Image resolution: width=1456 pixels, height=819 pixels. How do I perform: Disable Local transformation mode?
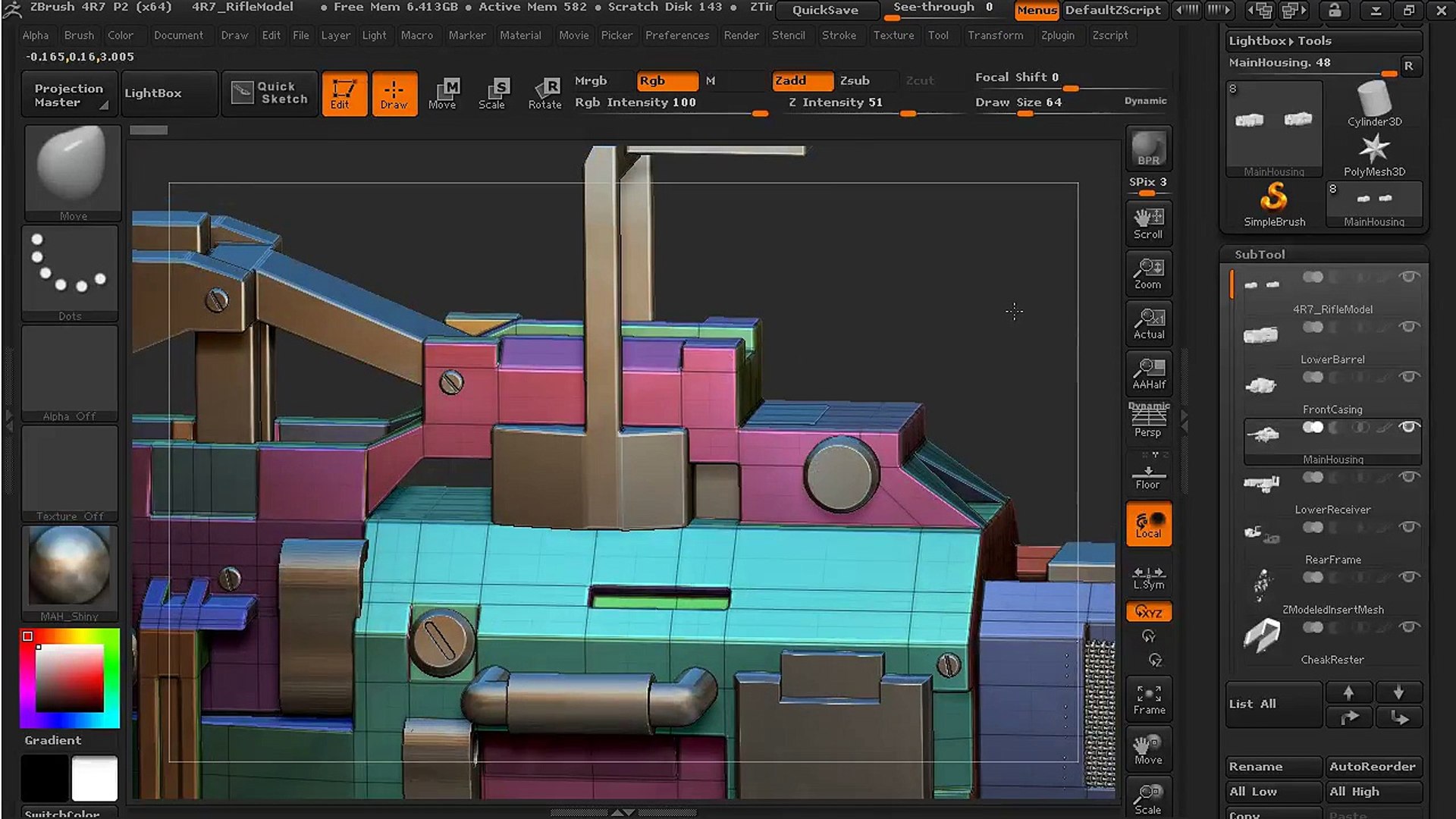pyautogui.click(x=1149, y=524)
